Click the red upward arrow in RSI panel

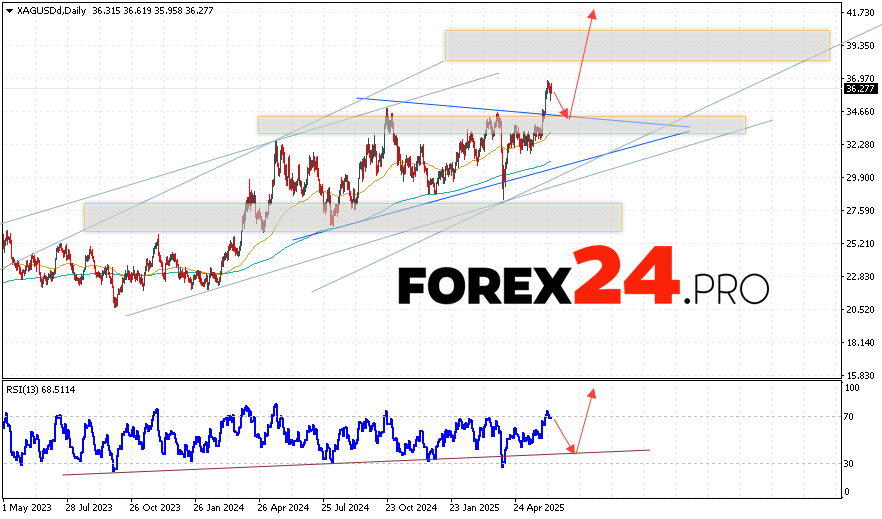[x=591, y=392]
